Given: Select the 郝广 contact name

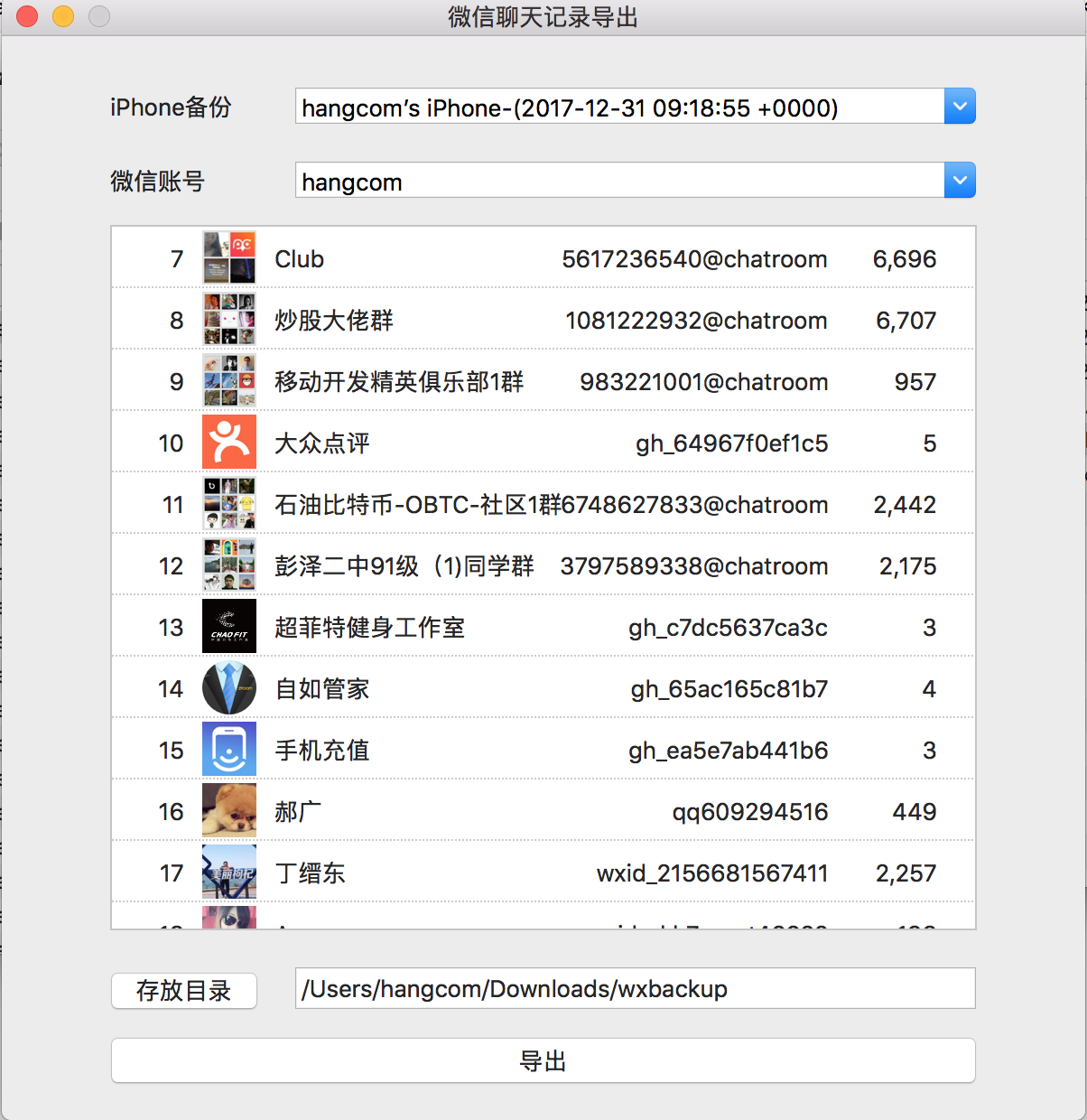Looking at the screenshot, I should coord(298,812).
